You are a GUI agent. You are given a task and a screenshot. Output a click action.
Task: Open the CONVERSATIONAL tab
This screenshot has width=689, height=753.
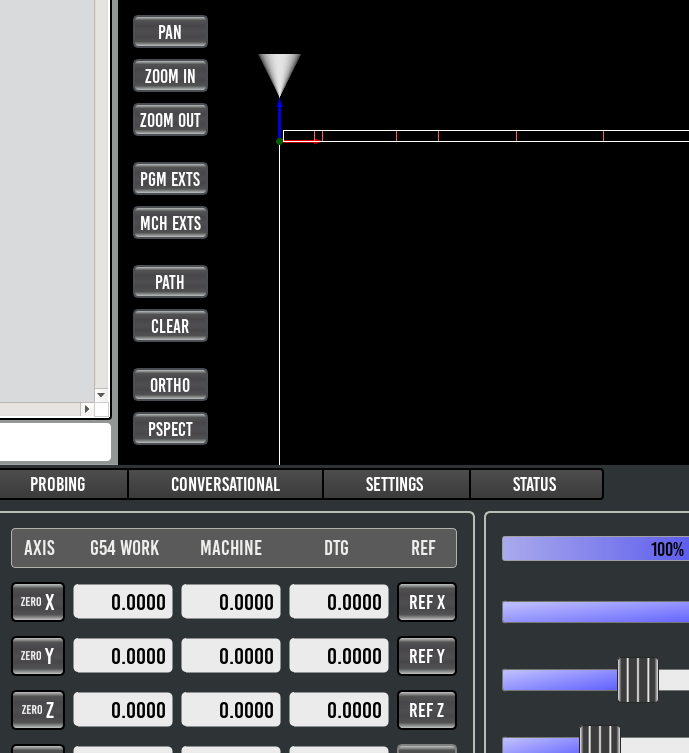tap(226, 484)
